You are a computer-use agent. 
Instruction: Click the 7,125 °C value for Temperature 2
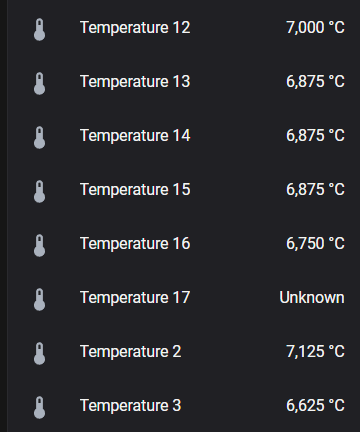[x=315, y=352]
